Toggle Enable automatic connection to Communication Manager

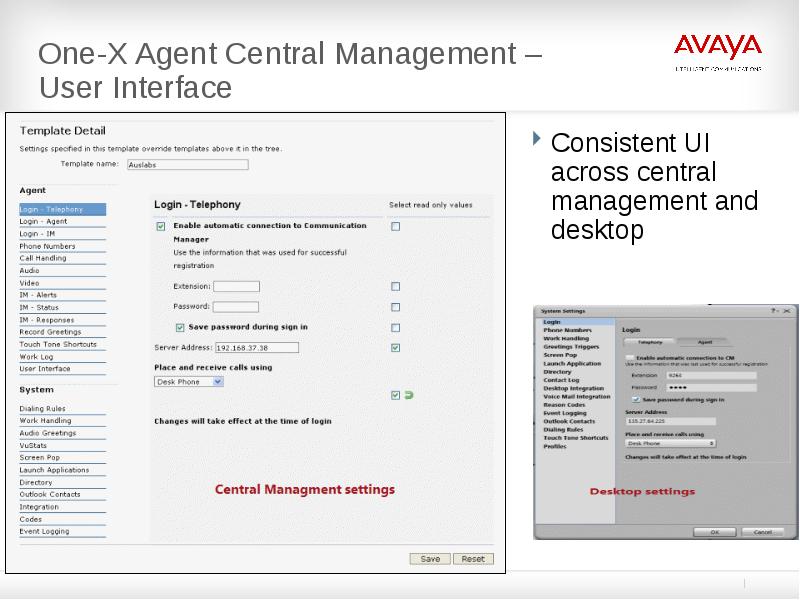[x=161, y=227]
